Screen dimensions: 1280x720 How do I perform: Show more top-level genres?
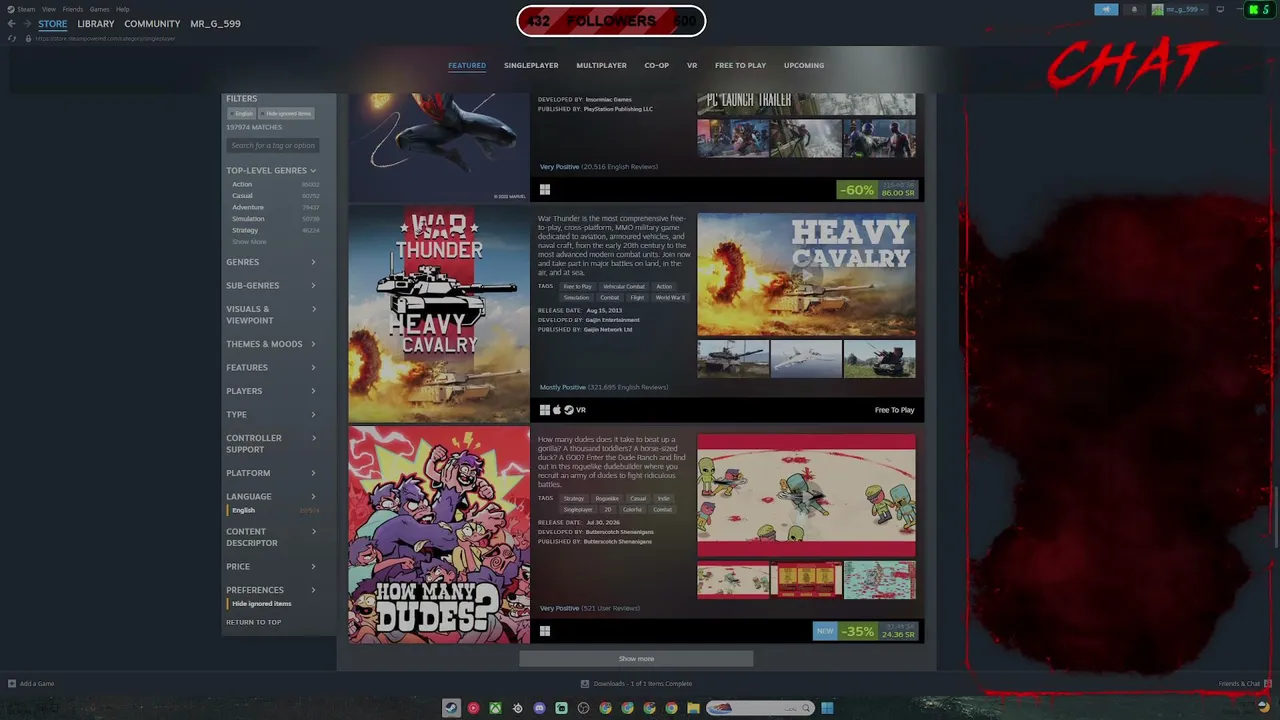249,242
